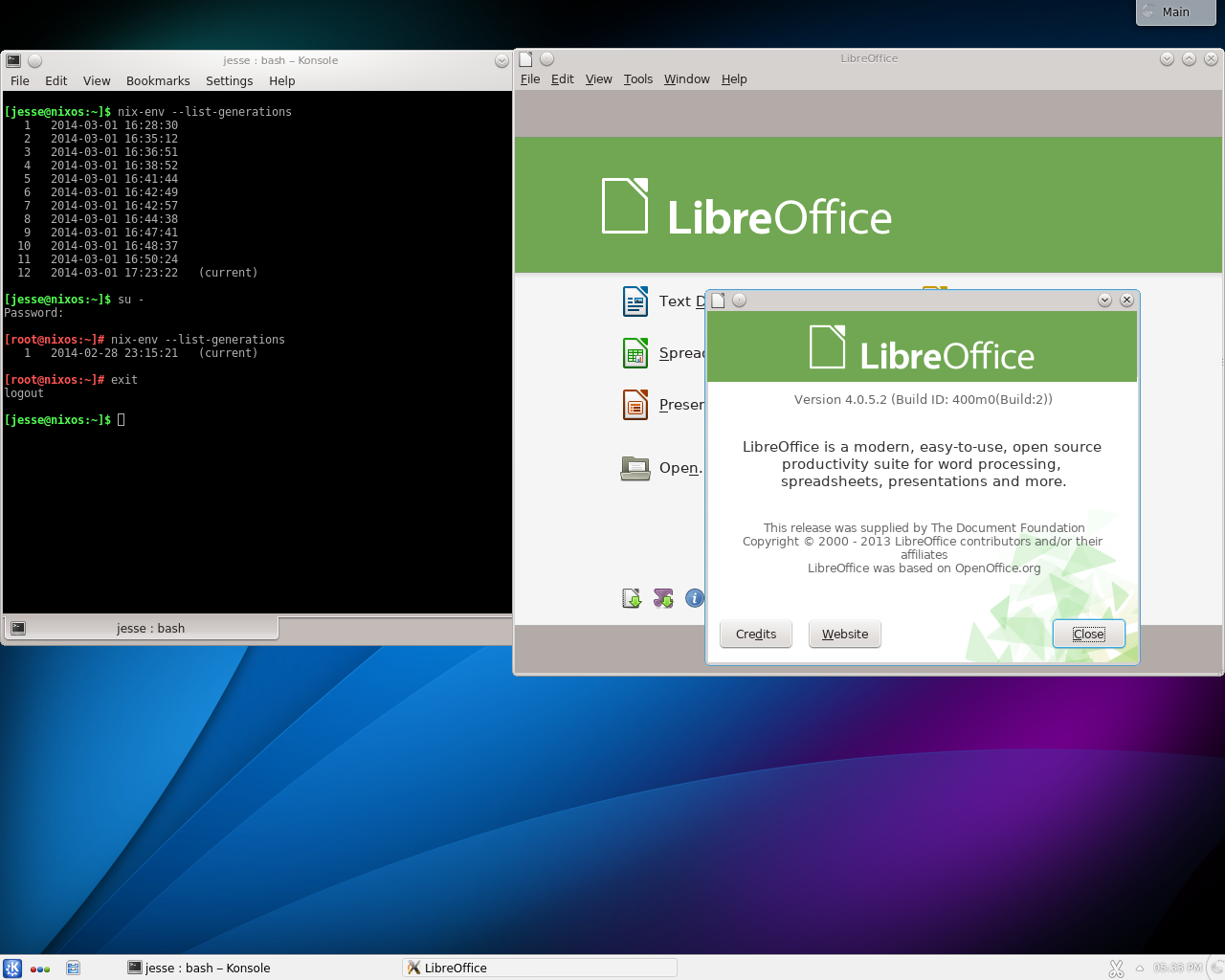Viewport: 1225px width, 980px height.
Task: Click the get templates icon in Start Center
Action: pyautogui.click(x=633, y=598)
